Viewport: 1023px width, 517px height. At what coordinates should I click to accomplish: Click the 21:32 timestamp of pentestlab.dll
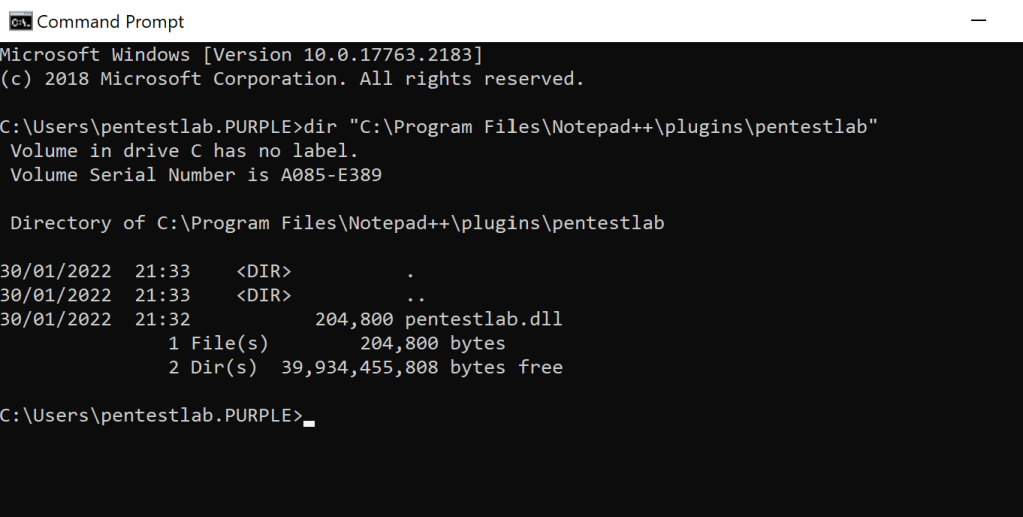coord(162,320)
